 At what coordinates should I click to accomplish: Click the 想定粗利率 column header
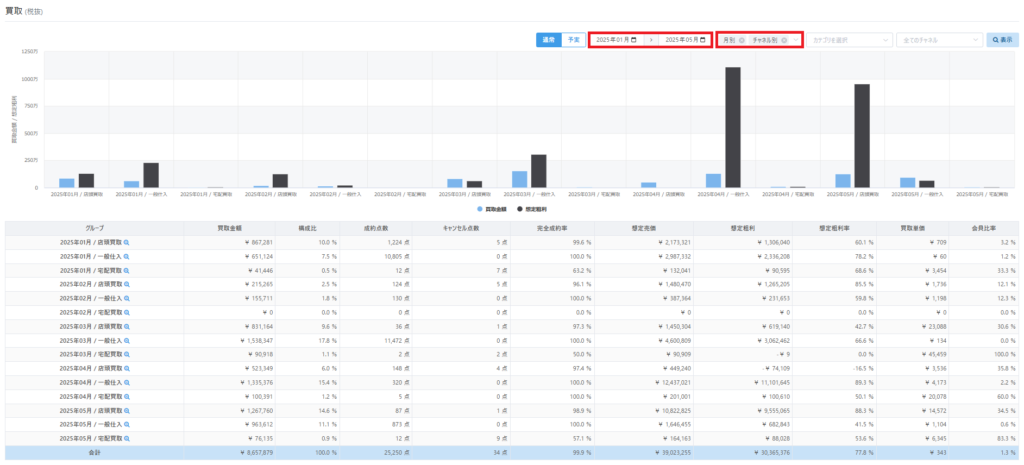(836, 228)
